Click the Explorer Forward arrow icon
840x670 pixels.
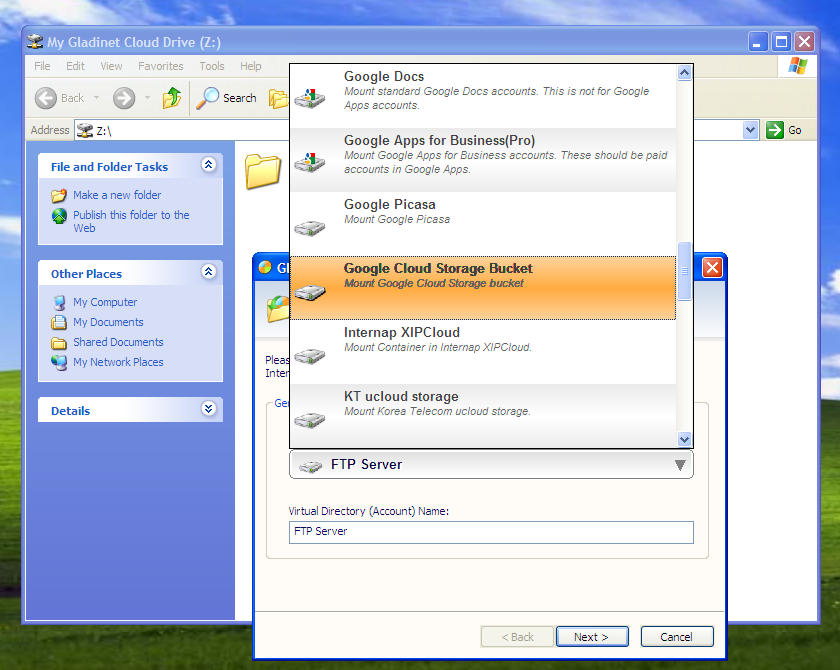click(x=124, y=98)
